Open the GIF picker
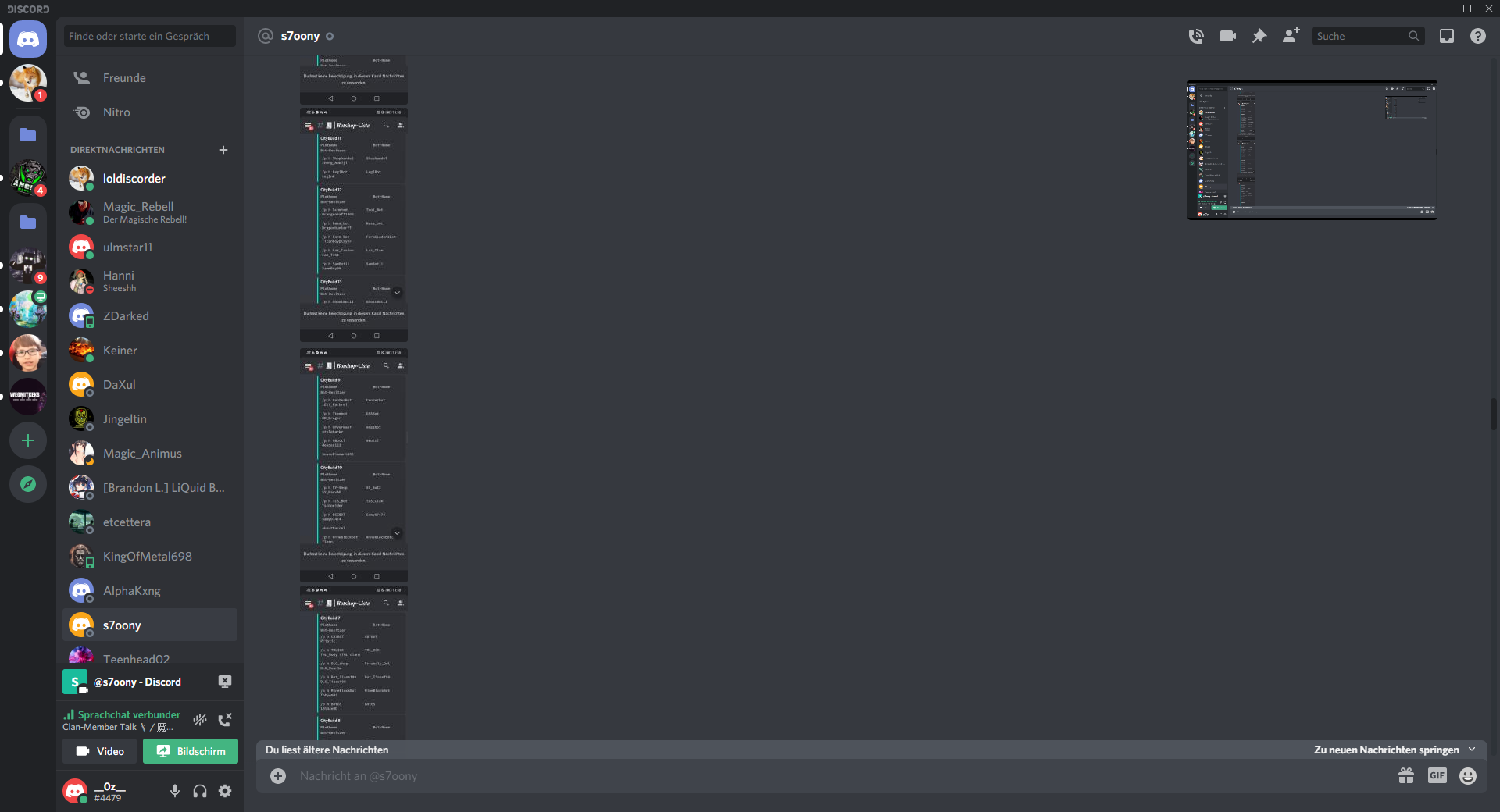The image size is (1500, 812). (x=1437, y=776)
